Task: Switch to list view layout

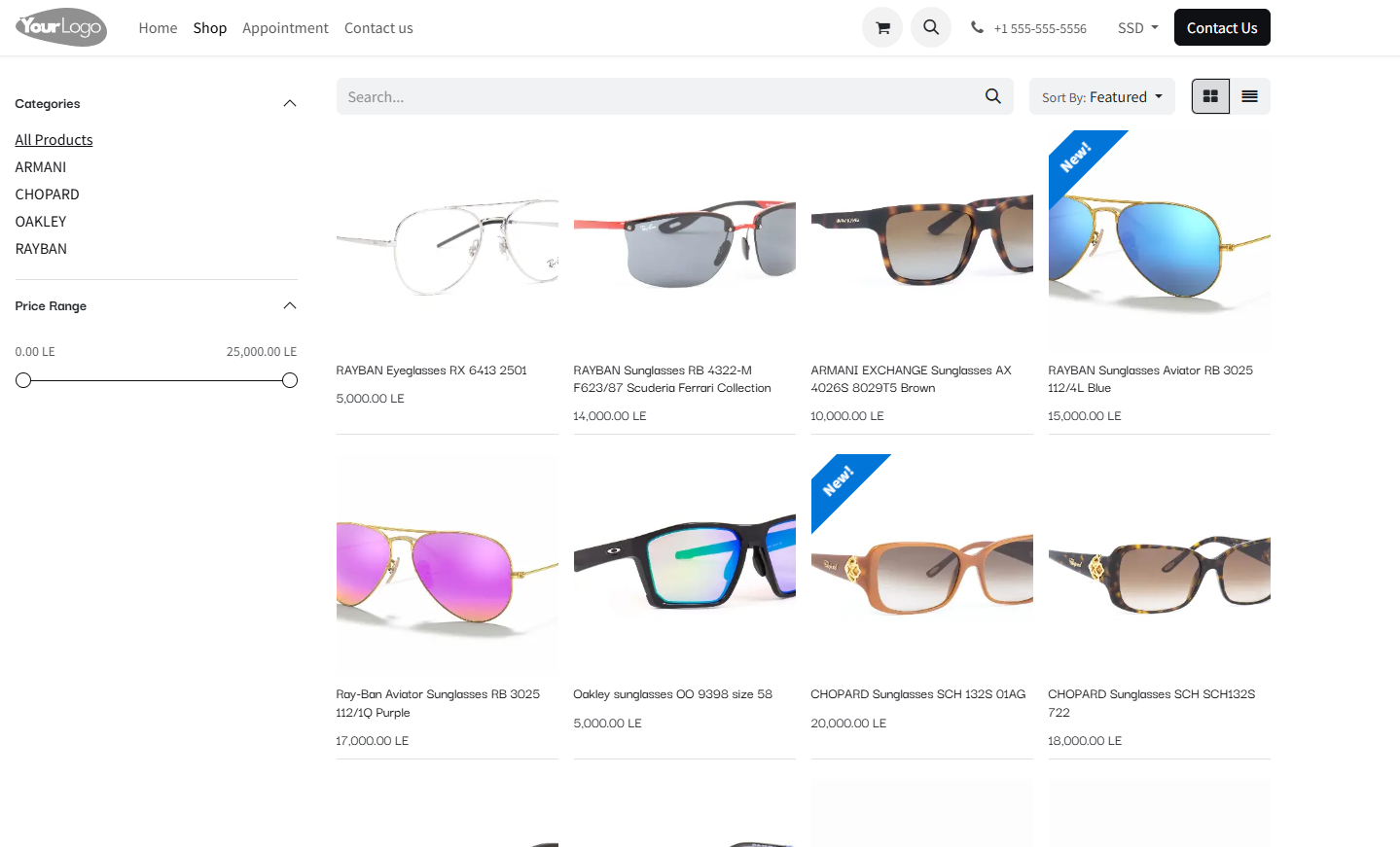Action: 1250,96
